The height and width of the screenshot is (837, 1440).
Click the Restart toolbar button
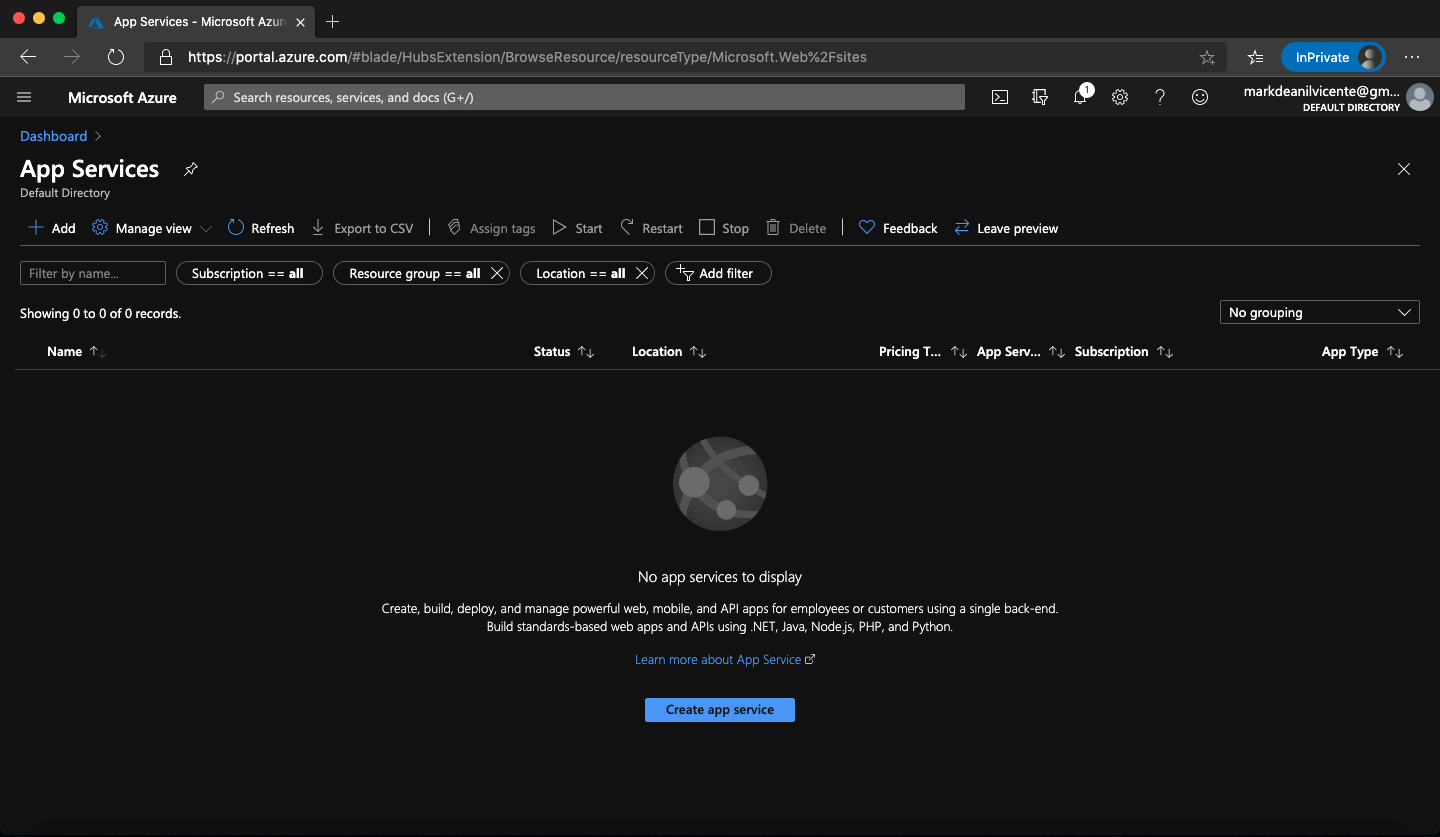[651, 228]
